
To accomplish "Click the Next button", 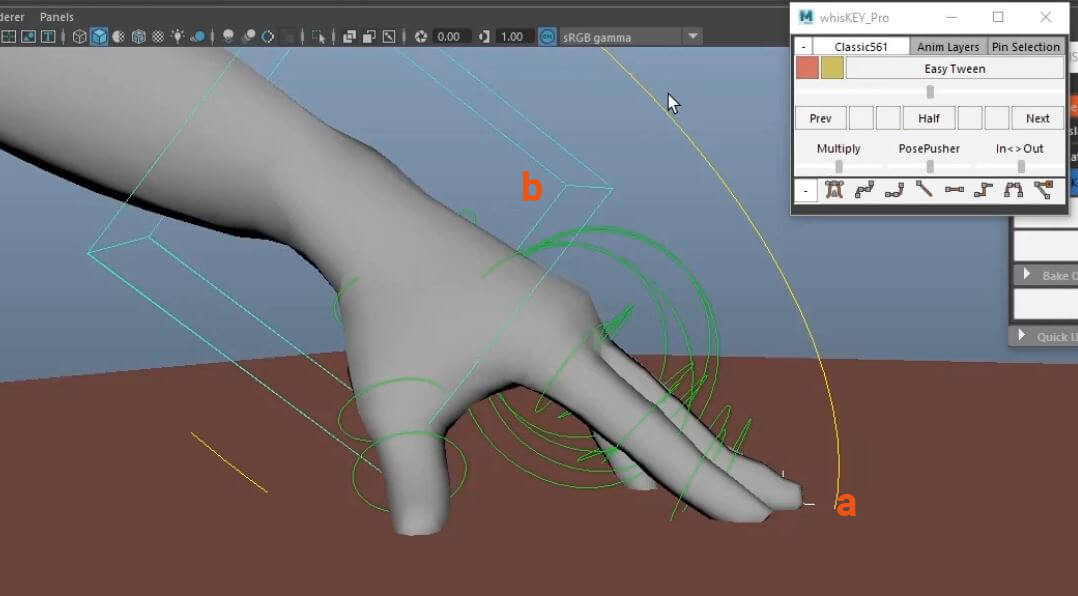I will click(1037, 118).
